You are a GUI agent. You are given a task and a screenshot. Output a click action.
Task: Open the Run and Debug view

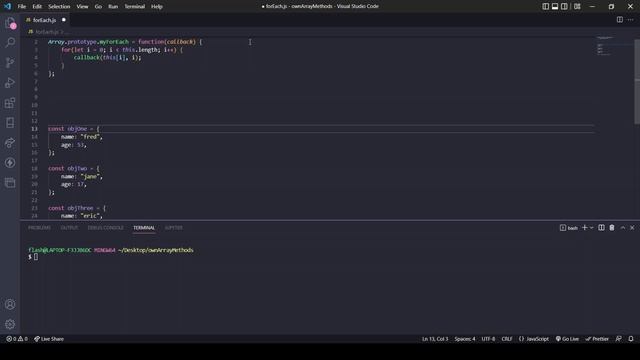(10, 82)
